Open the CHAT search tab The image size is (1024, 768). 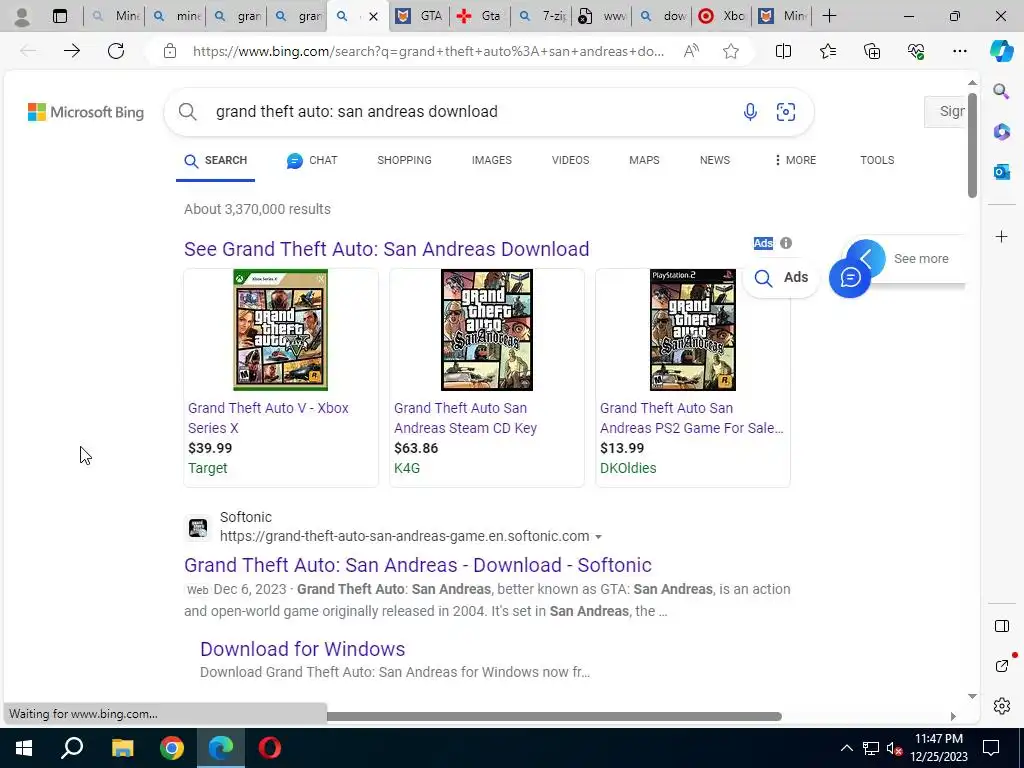point(312,160)
